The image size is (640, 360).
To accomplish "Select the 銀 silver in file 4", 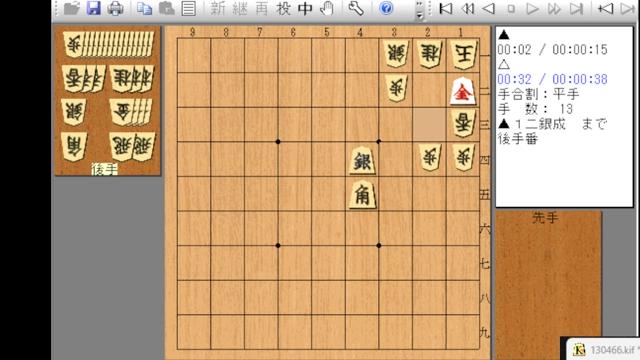I will (x=362, y=161).
